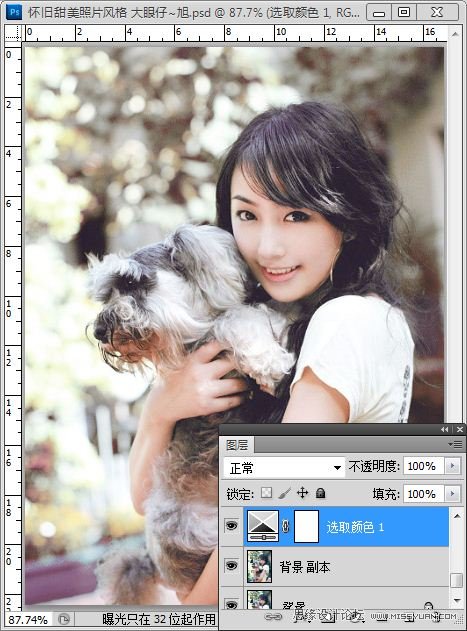Click the 不透明度 100% value field
467x631 pixels.
coord(424,466)
